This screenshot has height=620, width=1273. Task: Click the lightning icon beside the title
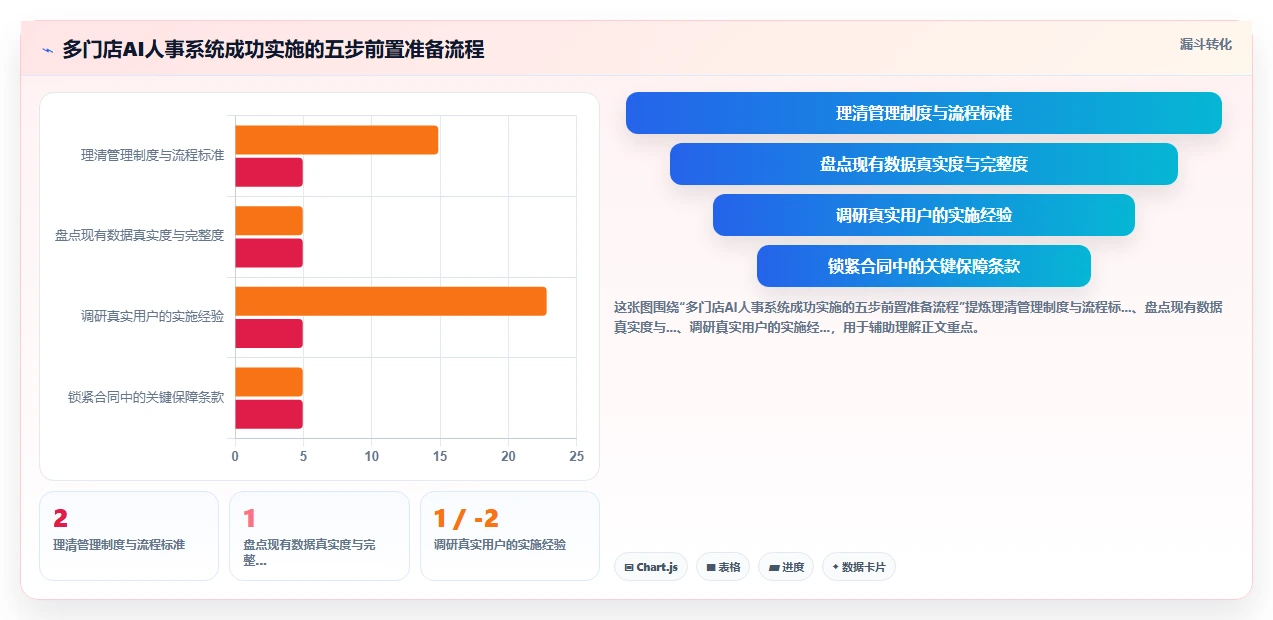pyautogui.click(x=47, y=50)
